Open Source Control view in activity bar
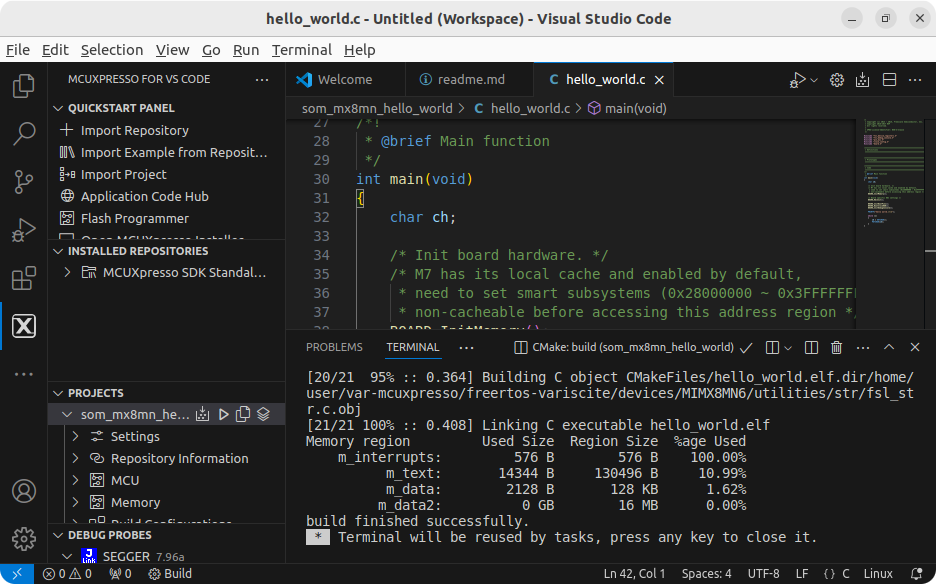 tap(23, 181)
